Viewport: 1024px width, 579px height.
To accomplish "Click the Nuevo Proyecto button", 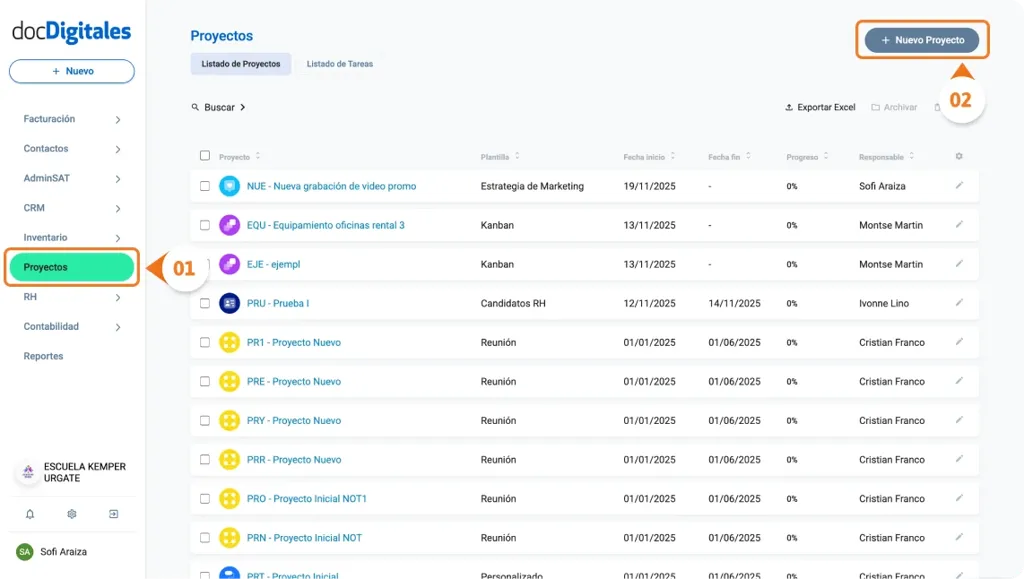I will [x=921, y=40].
